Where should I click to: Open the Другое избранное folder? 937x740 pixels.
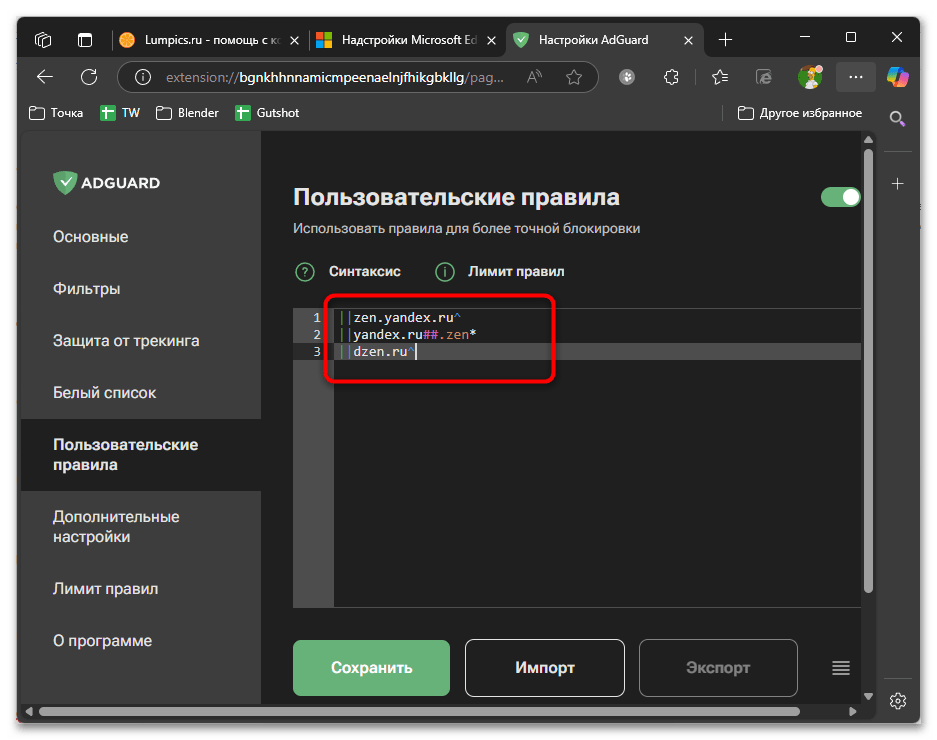[x=798, y=112]
